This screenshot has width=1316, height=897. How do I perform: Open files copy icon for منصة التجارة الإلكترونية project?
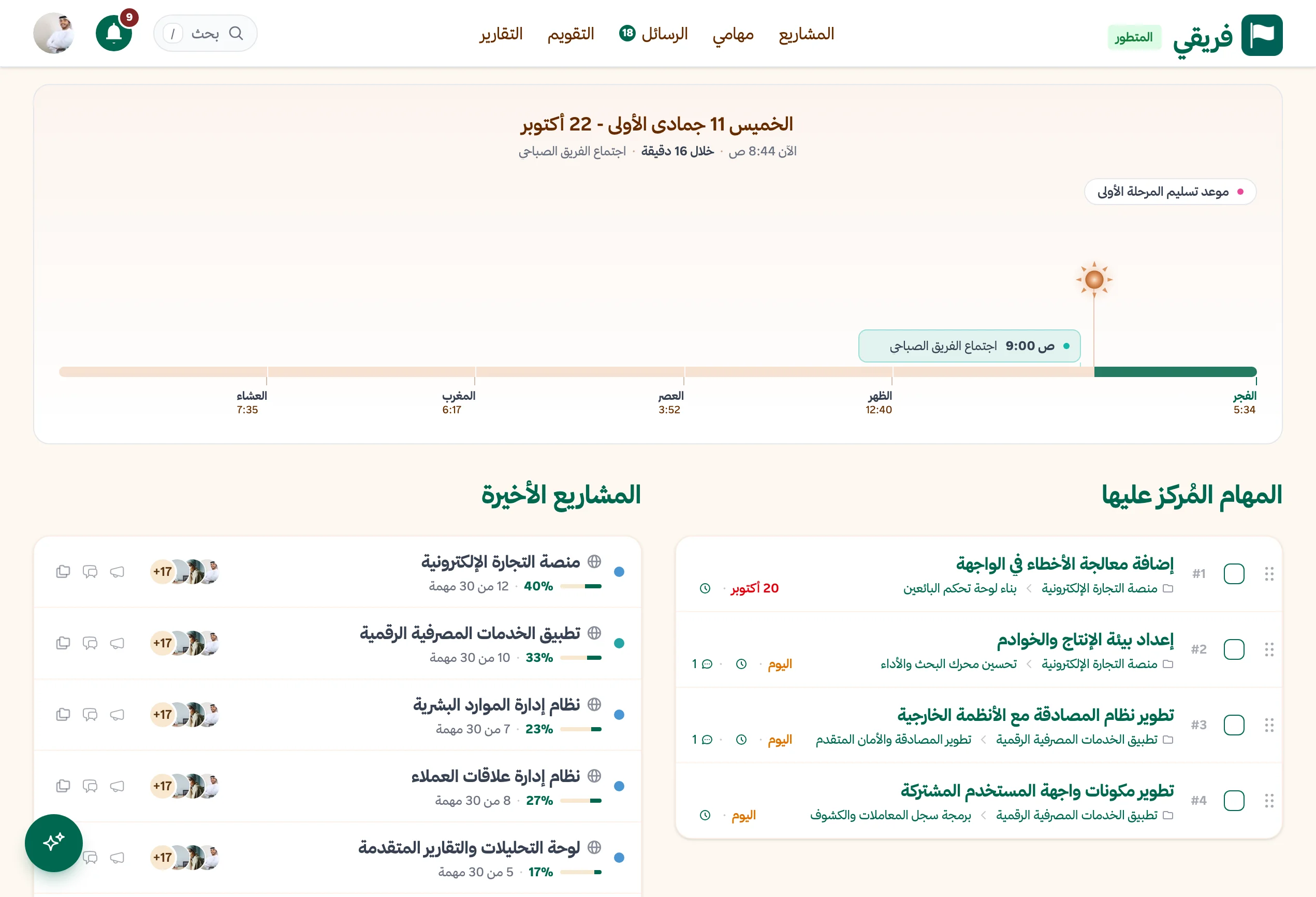[x=63, y=572]
